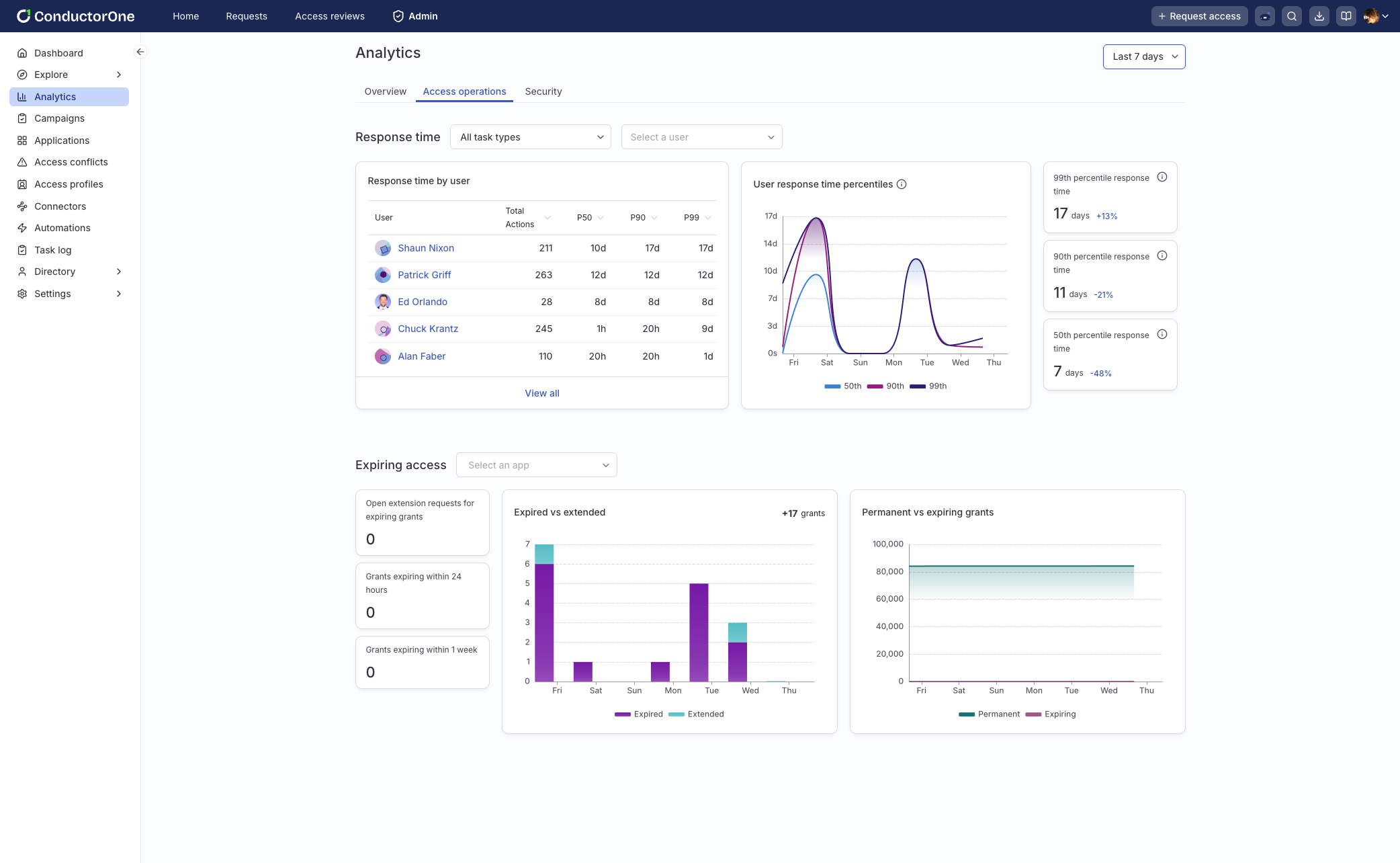Toggle the 50th series in chart legend
The width and height of the screenshot is (1400, 863).
coord(843,386)
